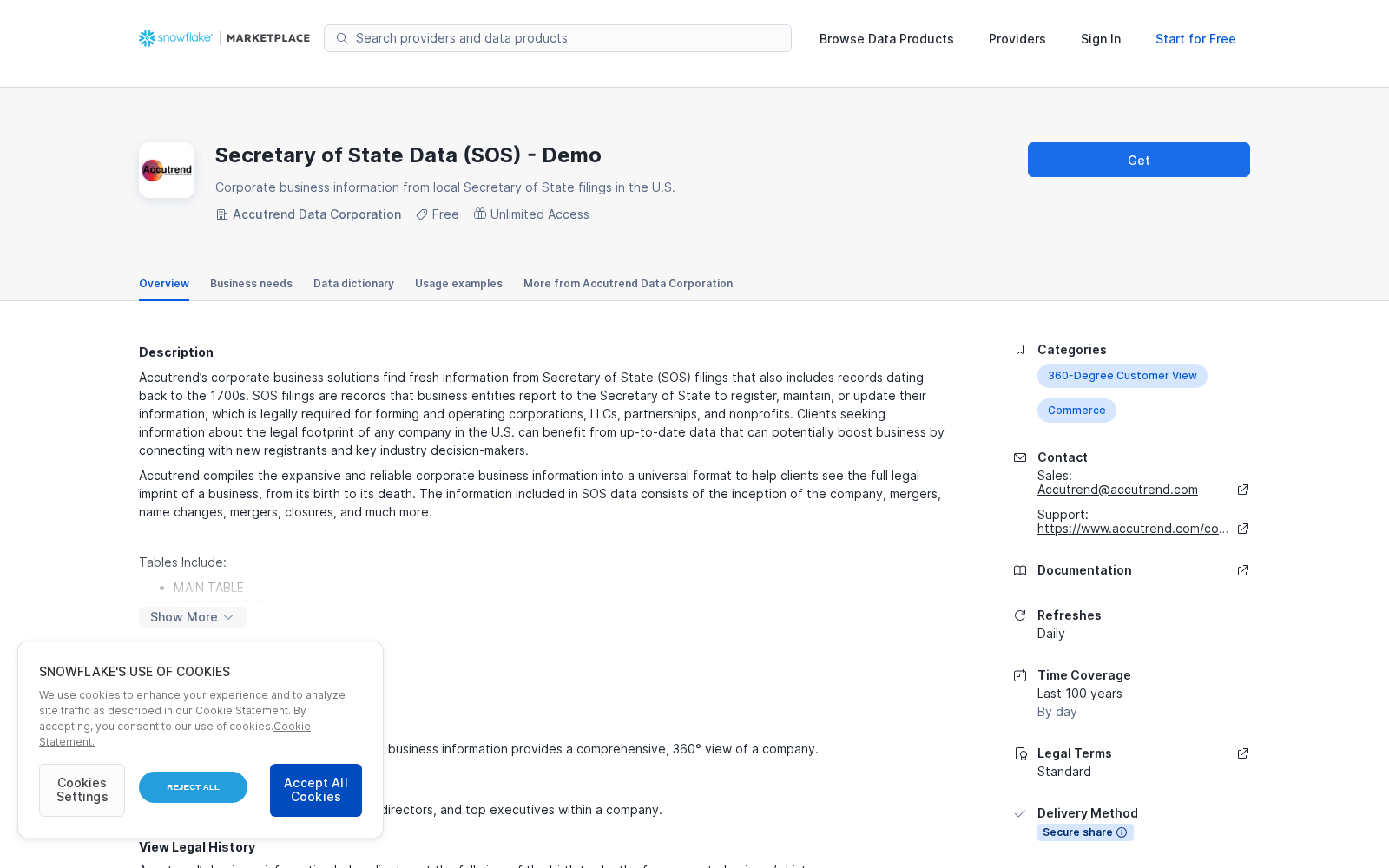The image size is (1389, 868).
Task: Open external link icon for Sales email
Action: coord(1243,490)
